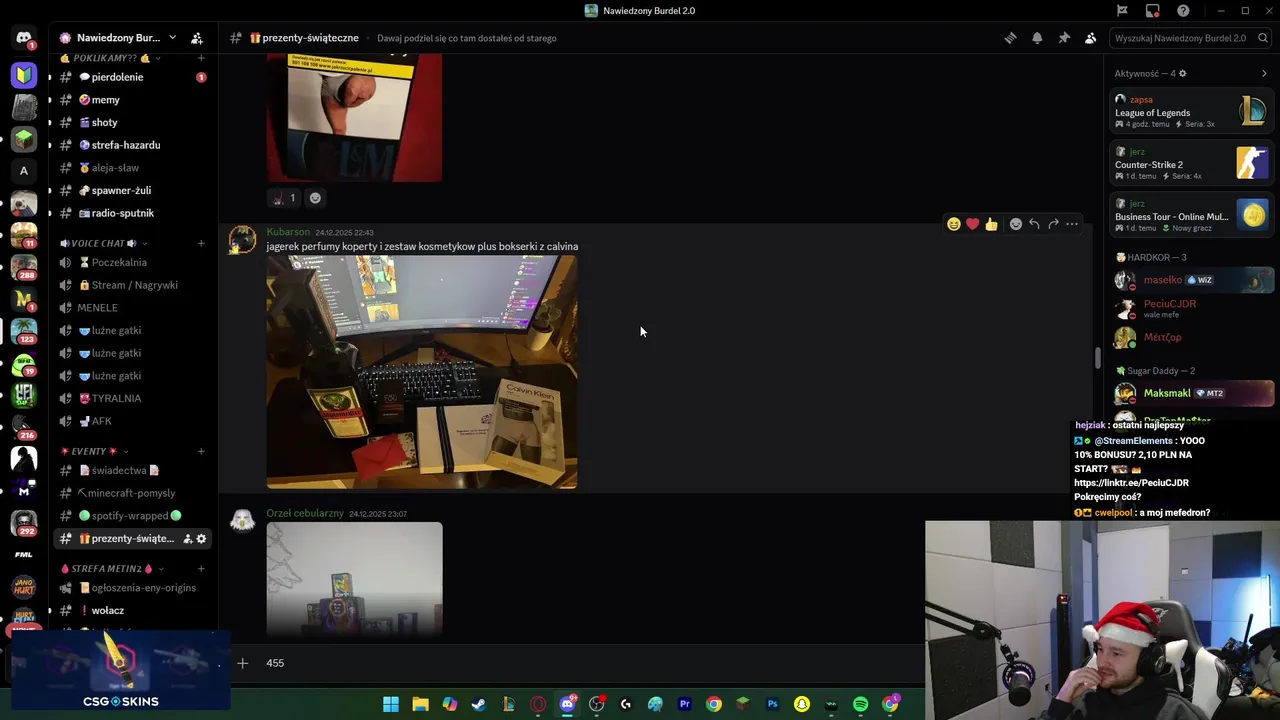Expand the Nawiedzony Burdel server dropdown
Image resolution: width=1280 pixels, height=720 pixels.
point(172,38)
